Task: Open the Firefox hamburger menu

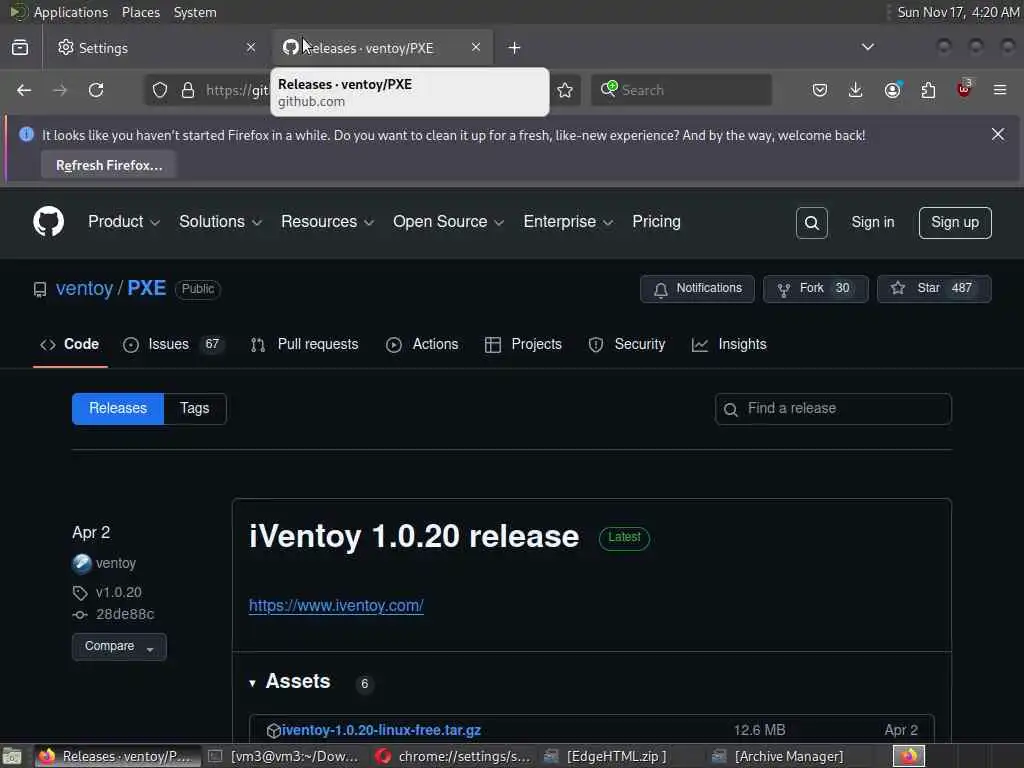Action: [x=1000, y=89]
